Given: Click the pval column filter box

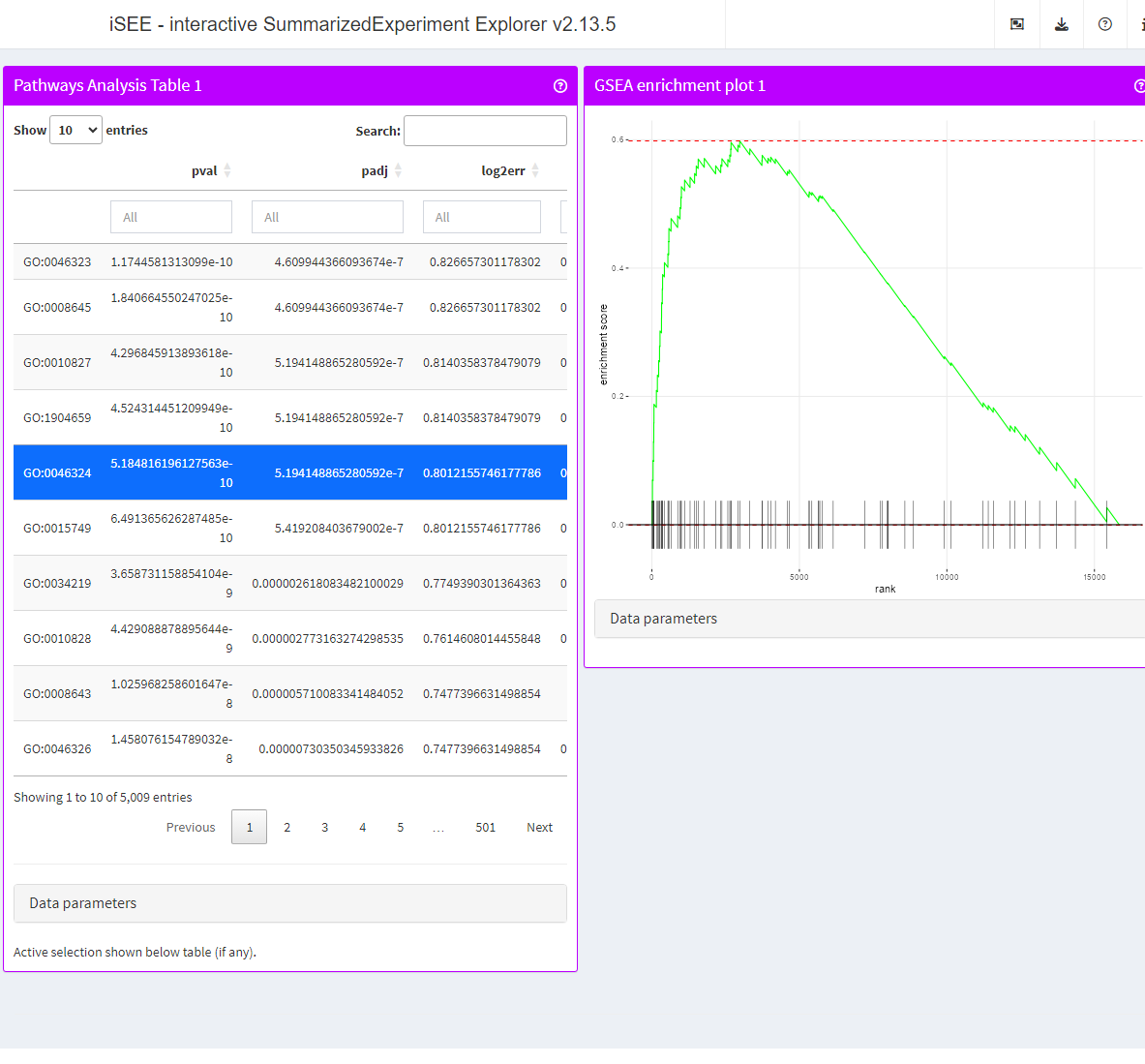Looking at the screenshot, I should tap(171, 217).
